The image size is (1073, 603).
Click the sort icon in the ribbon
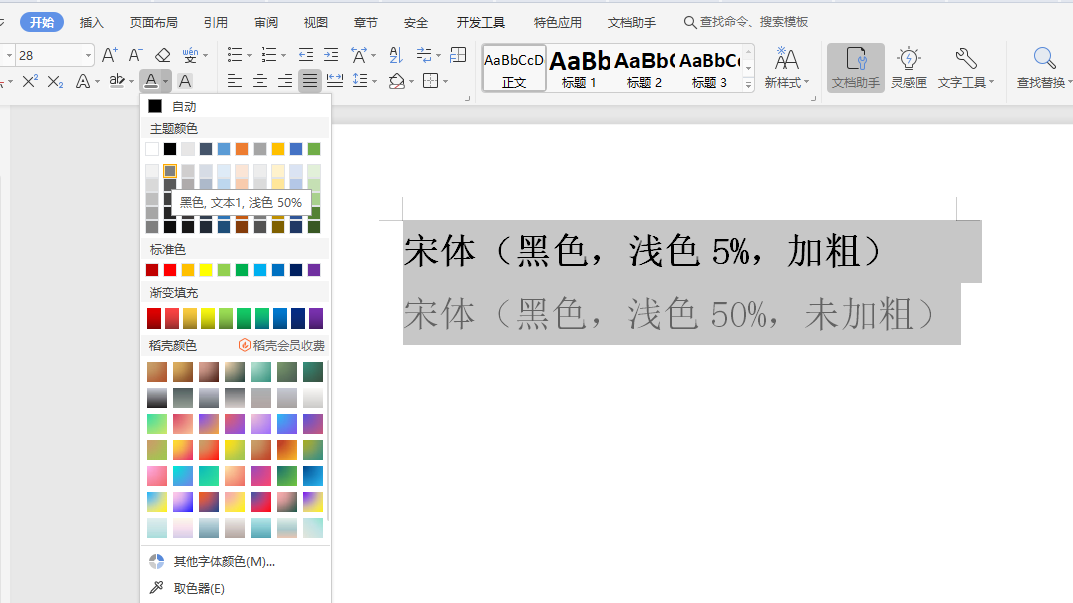click(395, 55)
